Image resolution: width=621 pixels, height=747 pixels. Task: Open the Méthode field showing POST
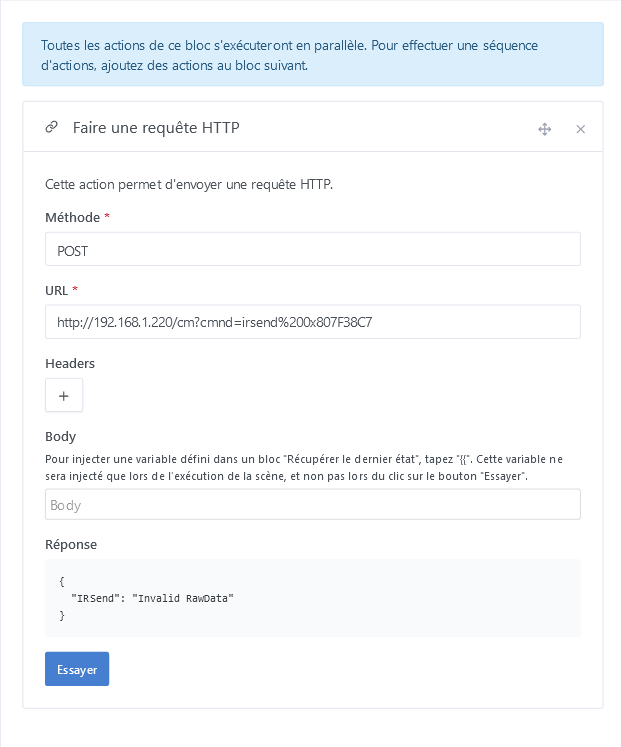tap(312, 250)
